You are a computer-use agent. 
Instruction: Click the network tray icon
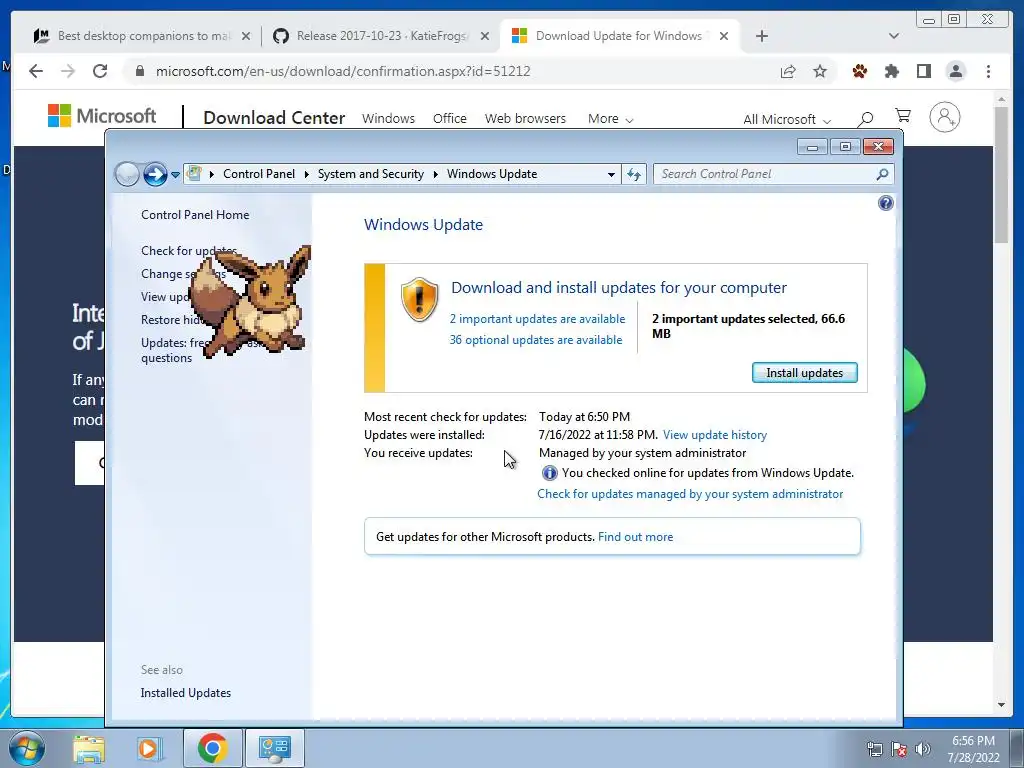[x=874, y=749]
